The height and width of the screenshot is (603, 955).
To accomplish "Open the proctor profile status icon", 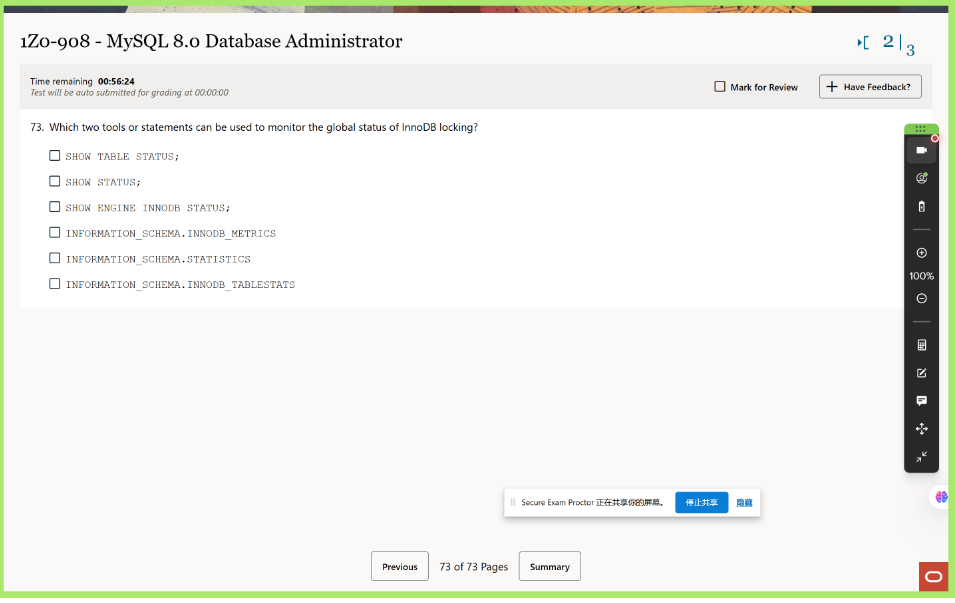I will [922, 178].
